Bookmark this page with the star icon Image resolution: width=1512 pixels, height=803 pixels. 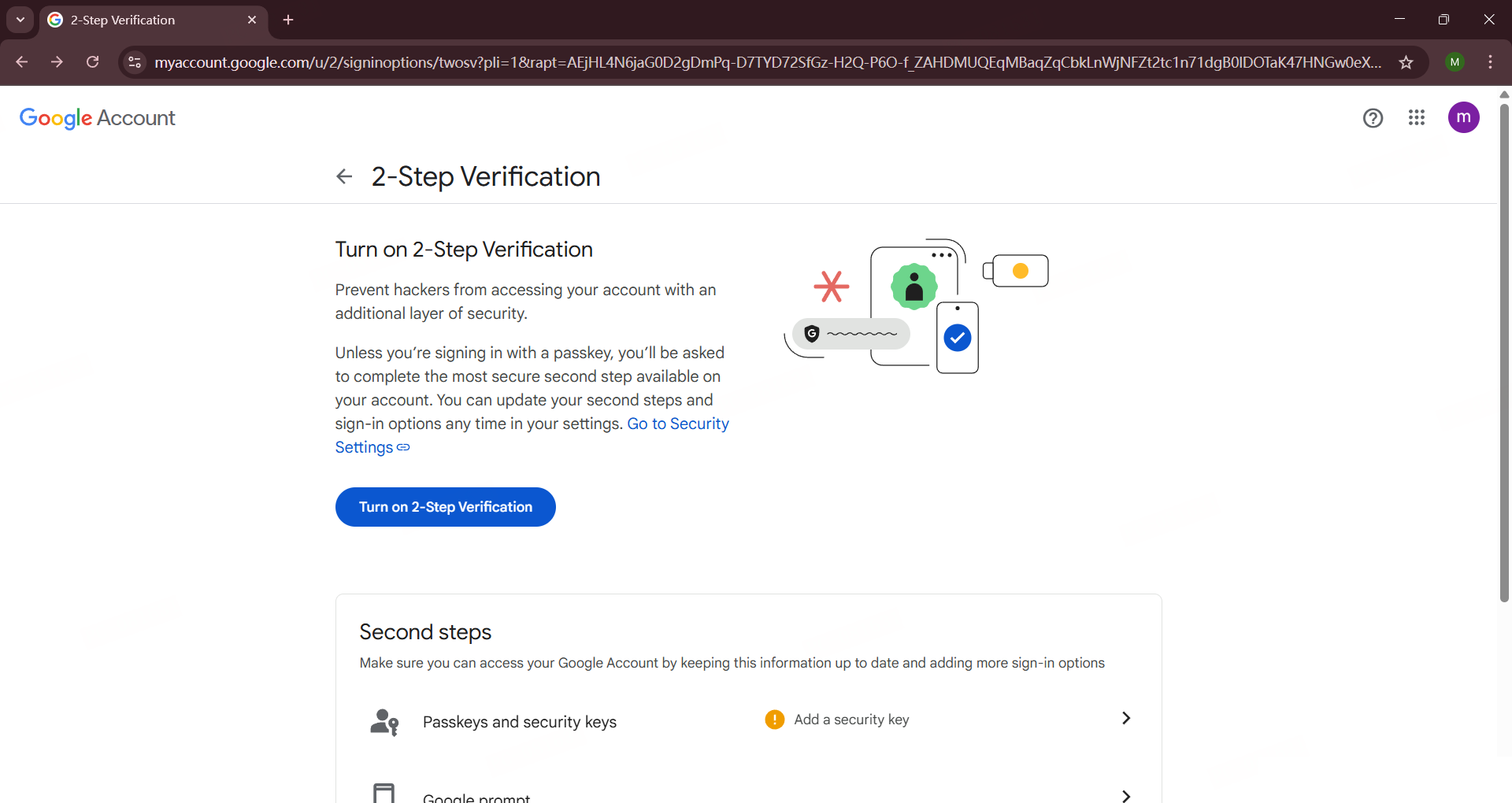[1406, 62]
